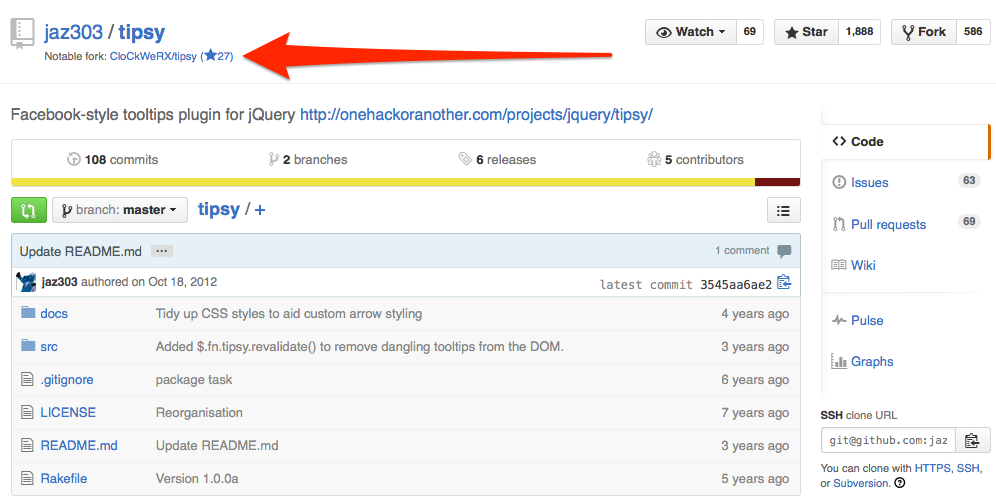Open the branch: master dropdown
The height and width of the screenshot is (501, 996).
click(120, 210)
